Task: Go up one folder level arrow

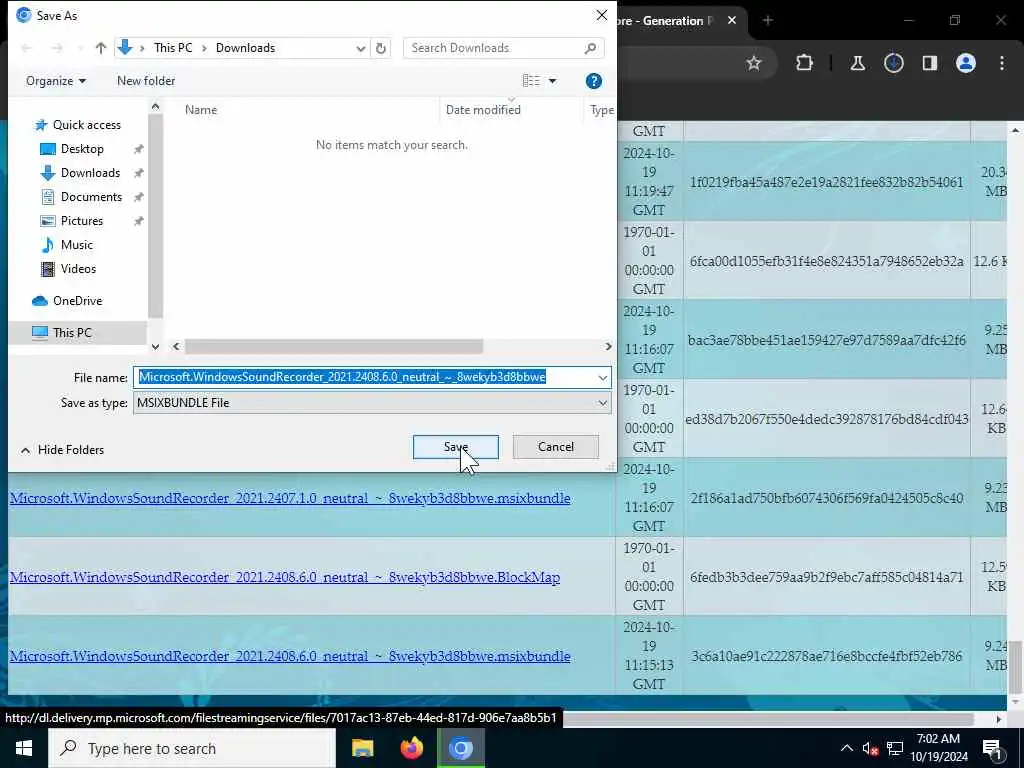Action: click(x=101, y=48)
